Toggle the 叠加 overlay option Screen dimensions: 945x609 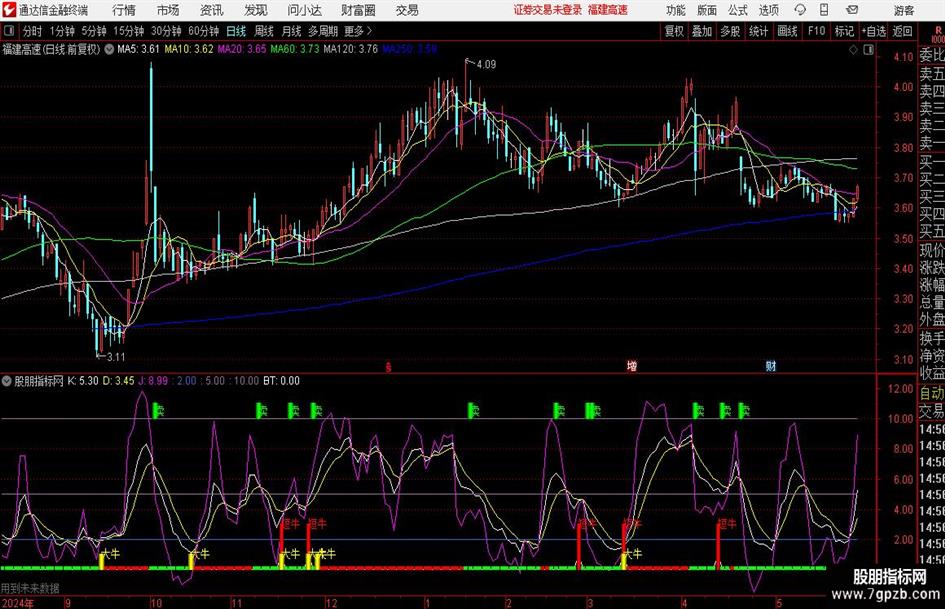[x=702, y=31]
